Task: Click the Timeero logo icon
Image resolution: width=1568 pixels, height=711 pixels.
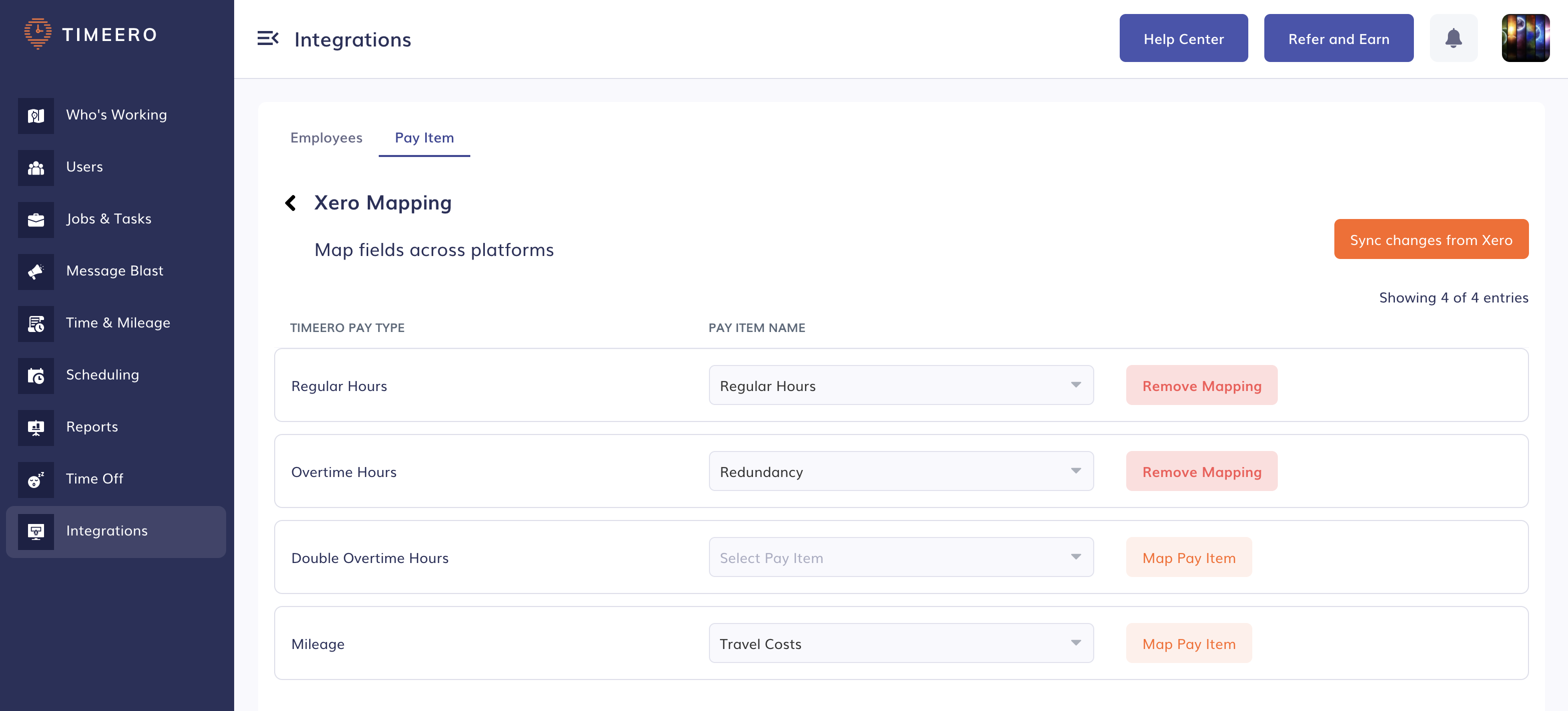Action: tap(38, 34)
